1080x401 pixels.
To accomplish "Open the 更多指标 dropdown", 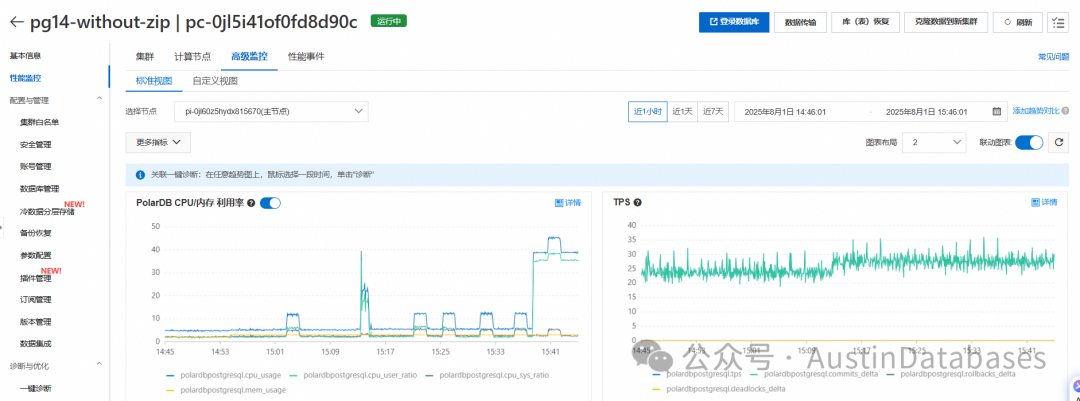I will (158, 143).
